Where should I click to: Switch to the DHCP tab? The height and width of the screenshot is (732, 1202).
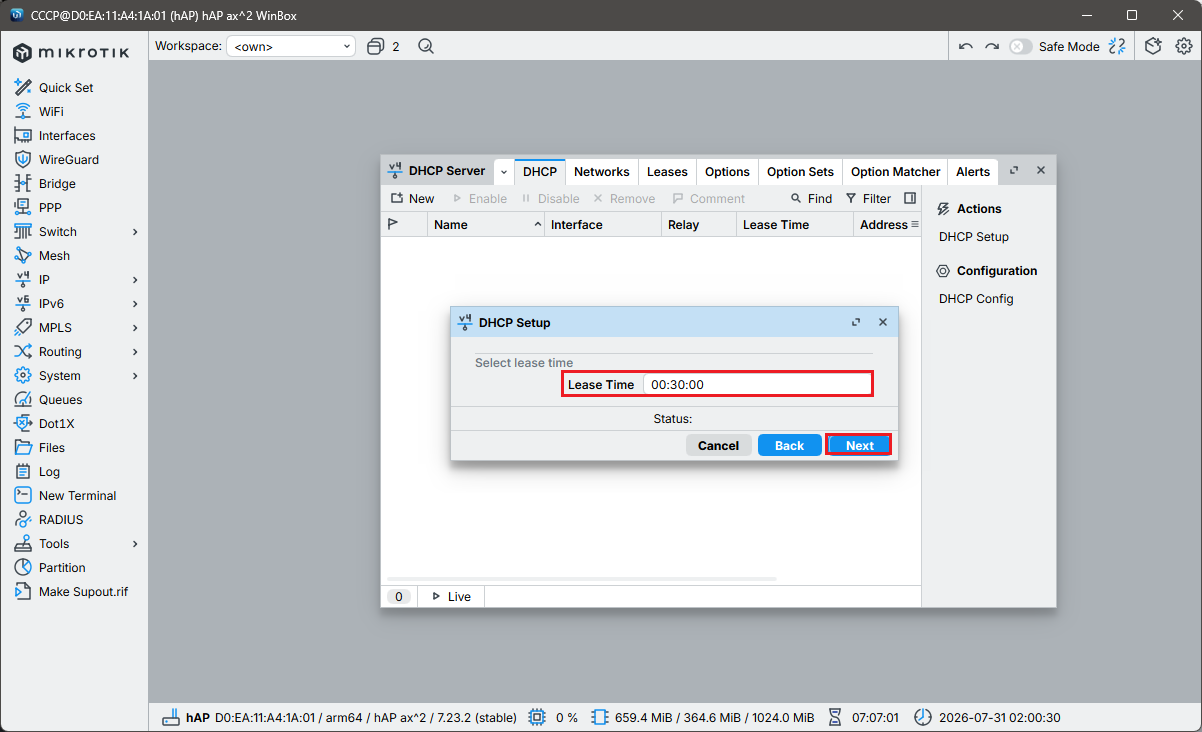pos(540,171)
